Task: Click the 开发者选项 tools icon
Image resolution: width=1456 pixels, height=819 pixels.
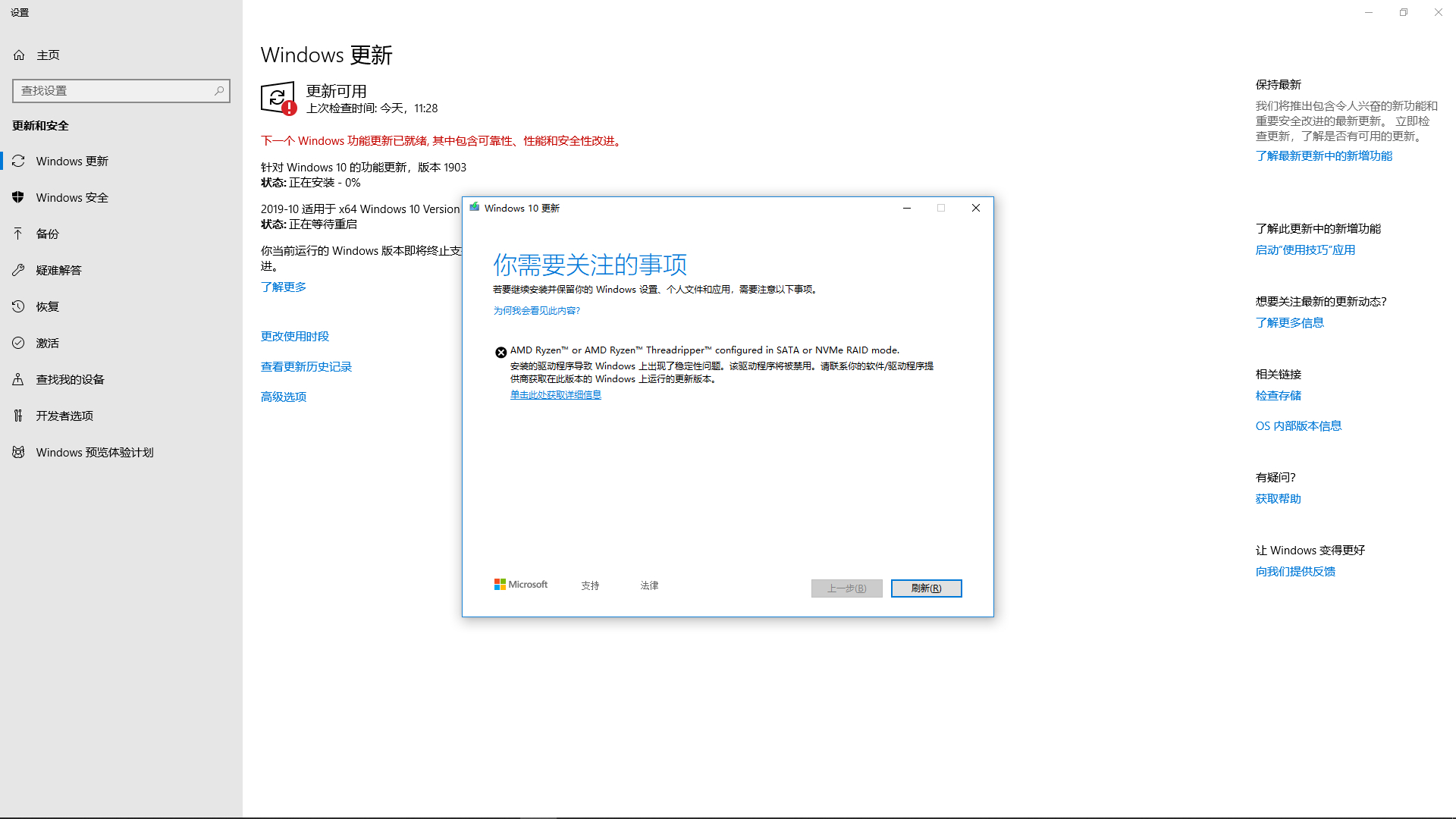Action: coord(19,416)
